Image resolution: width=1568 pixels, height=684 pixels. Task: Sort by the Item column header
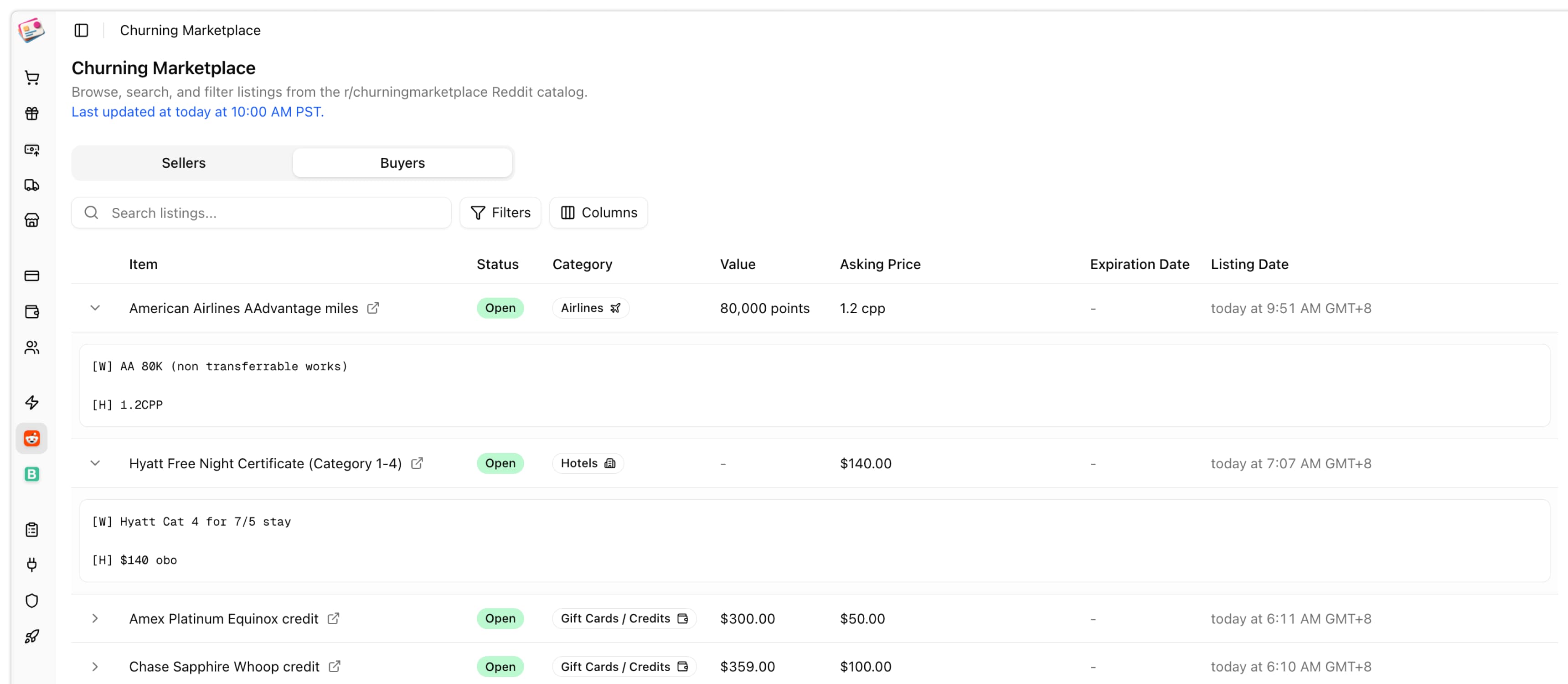[x=143, y=264]
